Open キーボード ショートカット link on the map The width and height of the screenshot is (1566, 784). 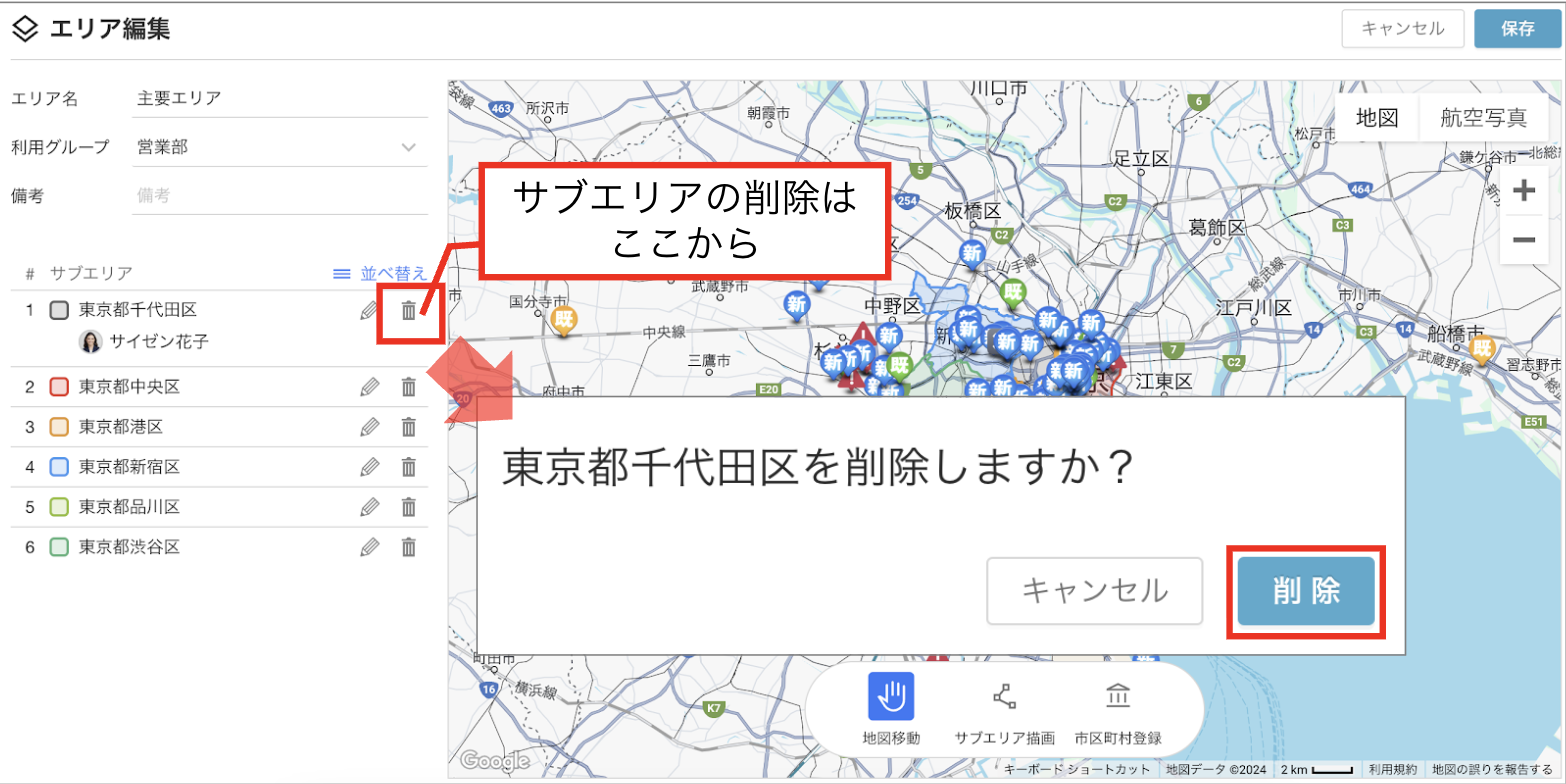click(1078, 770)
